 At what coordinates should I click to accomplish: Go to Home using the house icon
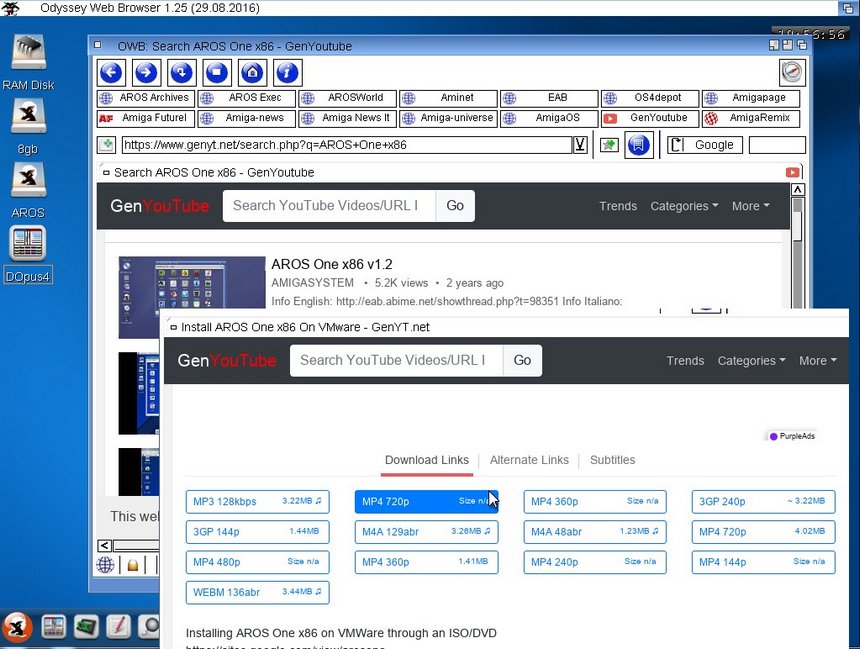pos(252,72)
